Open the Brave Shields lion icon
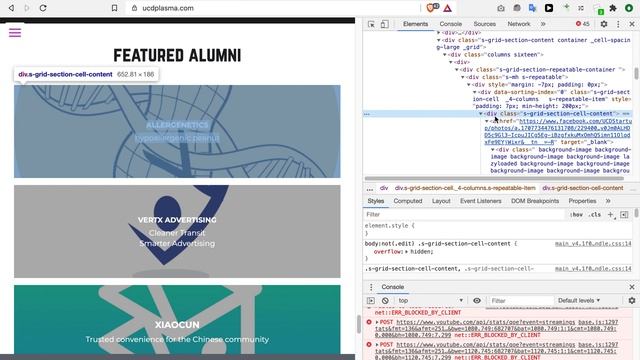 [431, 8]
